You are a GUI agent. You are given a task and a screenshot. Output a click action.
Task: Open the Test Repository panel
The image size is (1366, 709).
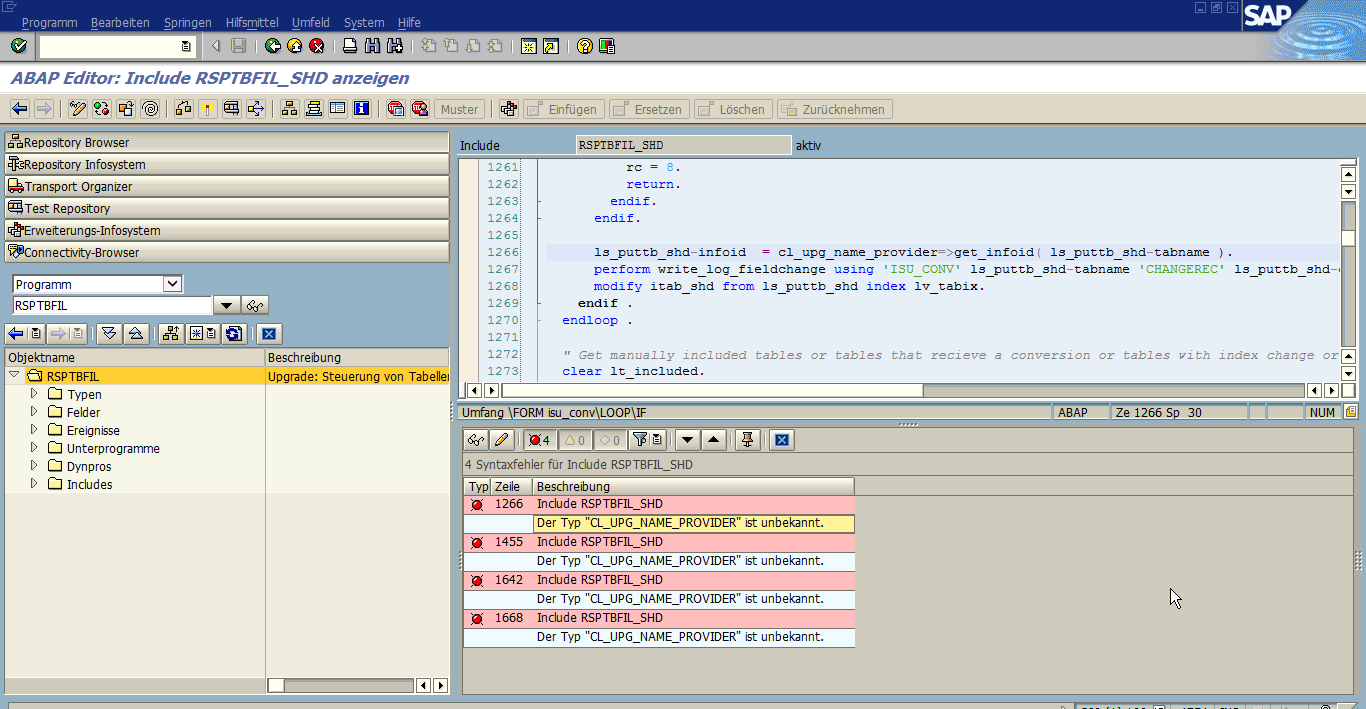pos(227,208)
